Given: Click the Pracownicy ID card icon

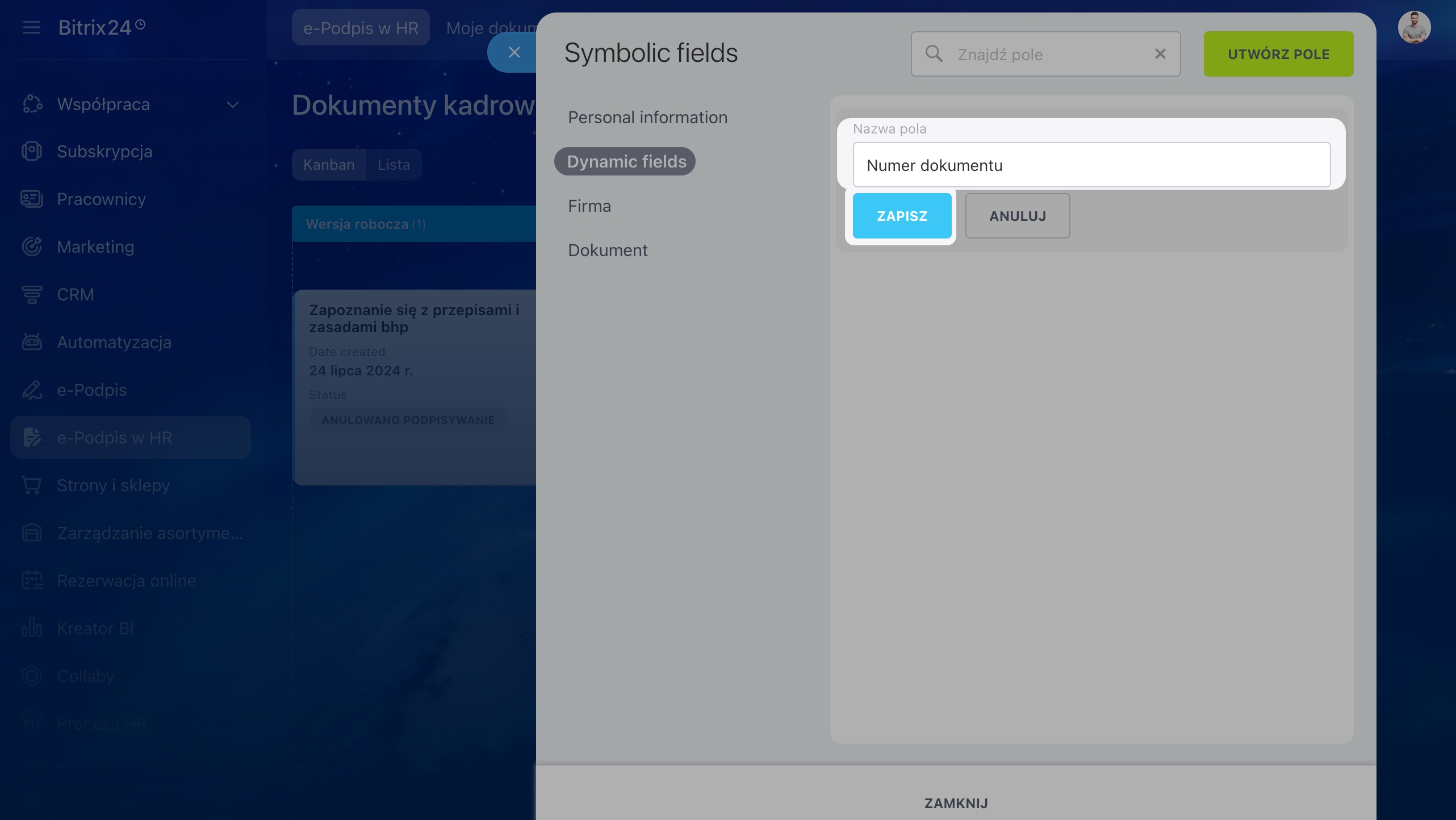Looking at the screenshot, I should 32,199.
